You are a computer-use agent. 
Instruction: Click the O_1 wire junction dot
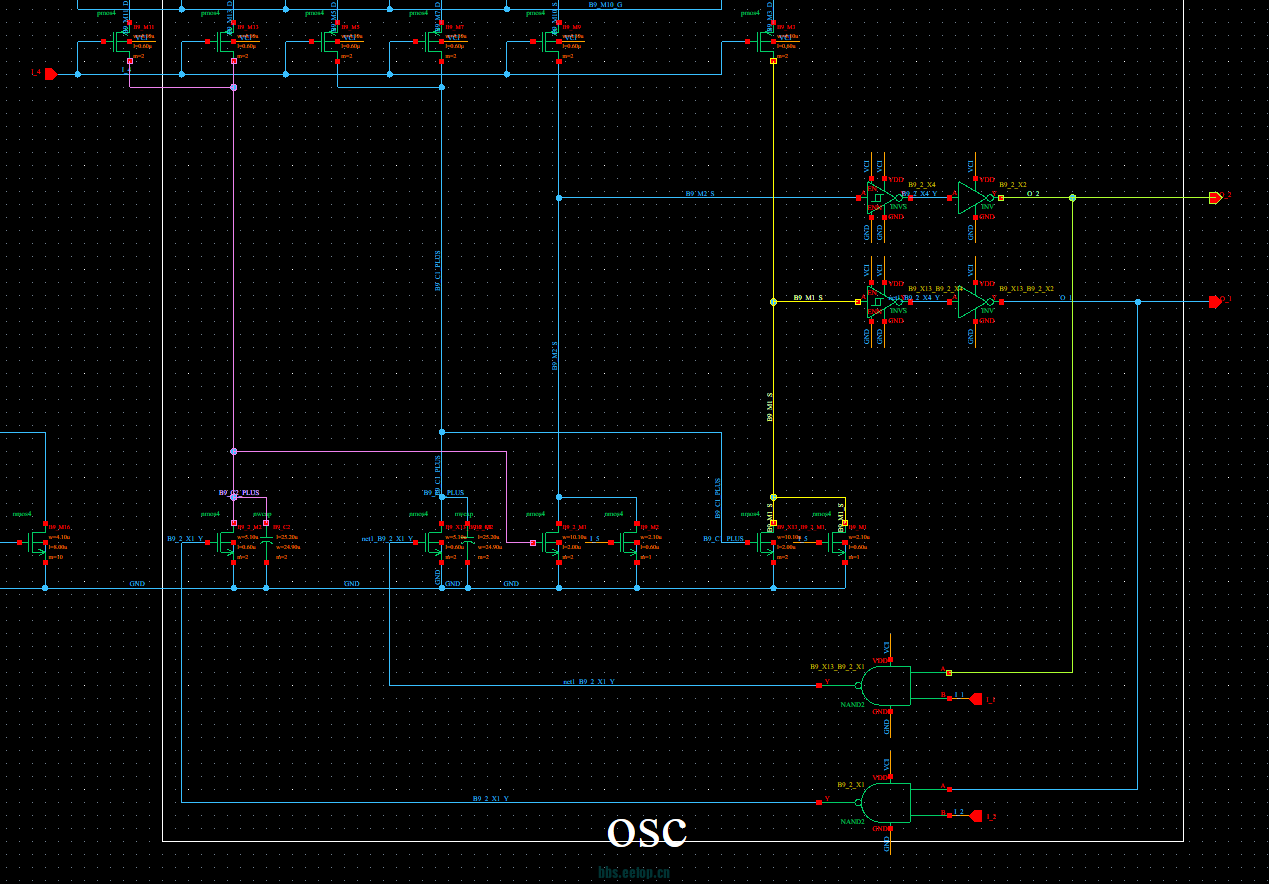coord(1137,301)
